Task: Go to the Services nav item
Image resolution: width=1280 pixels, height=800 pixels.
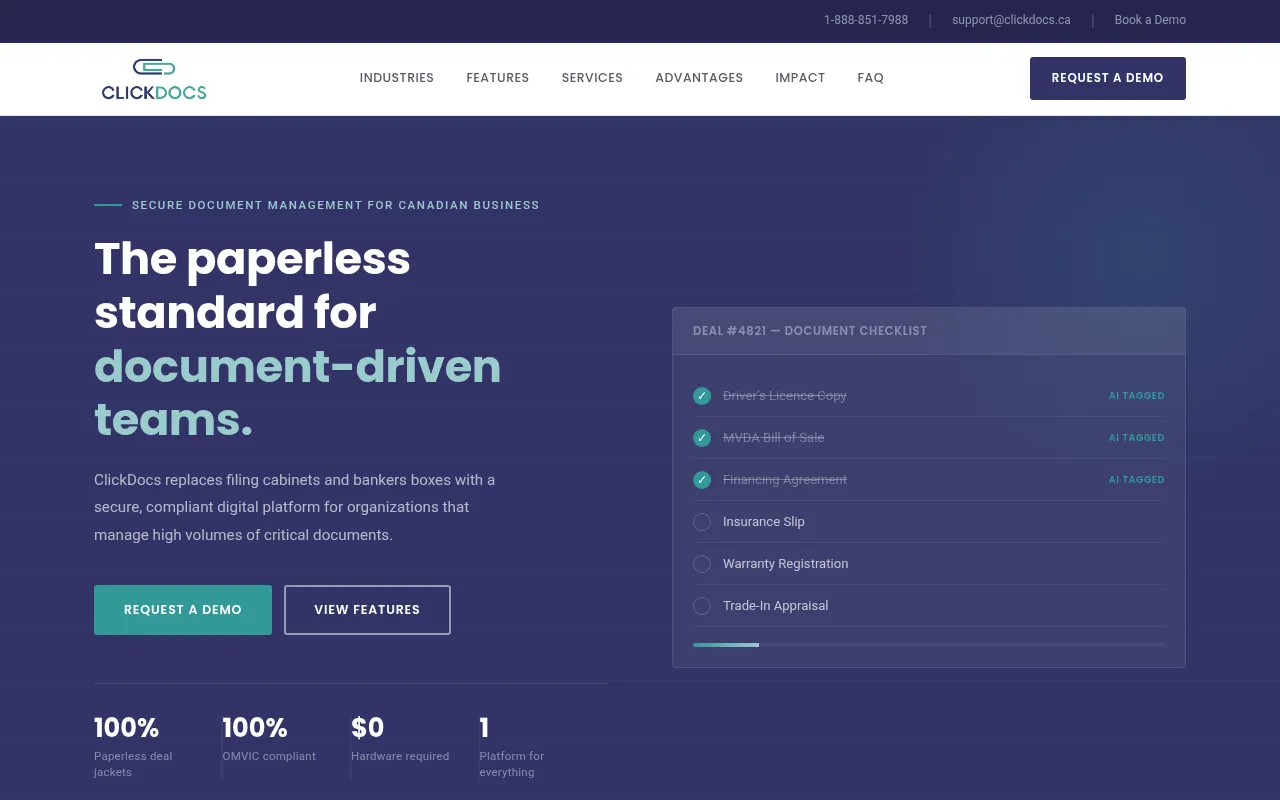Action: (592, 78)
